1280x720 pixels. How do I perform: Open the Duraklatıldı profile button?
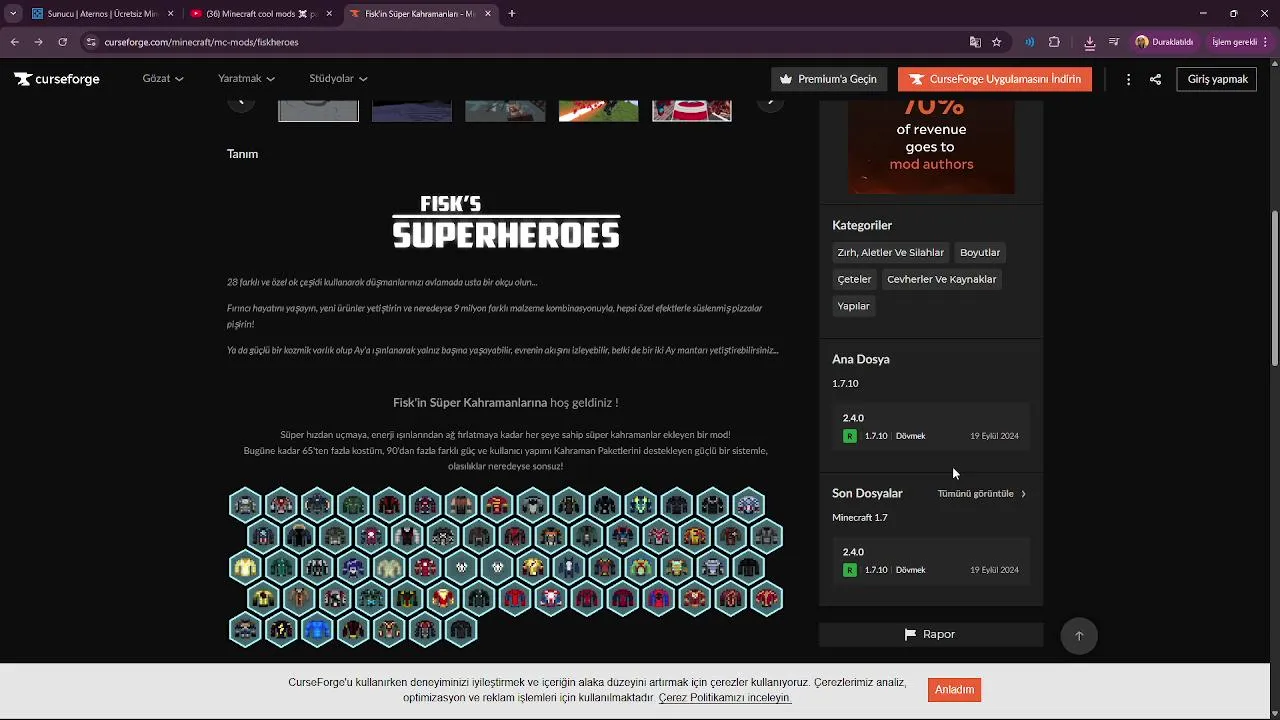click(x=1165, y=42)
